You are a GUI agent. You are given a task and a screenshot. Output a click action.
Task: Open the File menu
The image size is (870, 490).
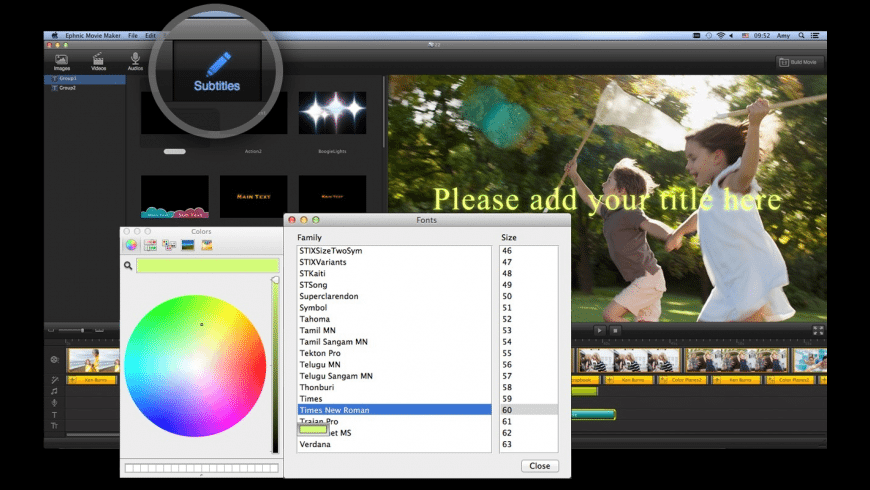pyautogui.click(x=133, y=36)
